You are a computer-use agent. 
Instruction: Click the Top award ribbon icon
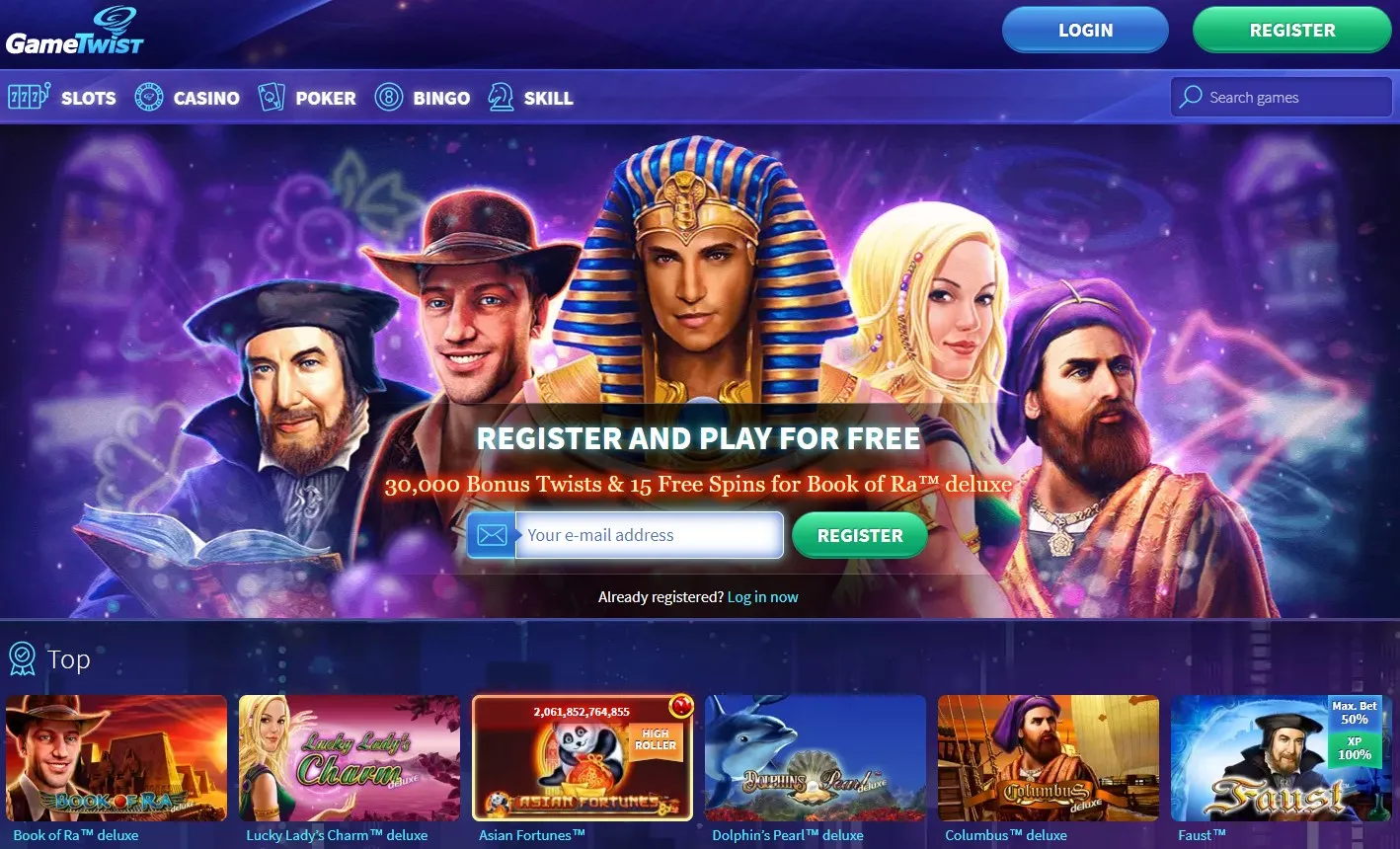pyautogui.click(x=22, y=658)
